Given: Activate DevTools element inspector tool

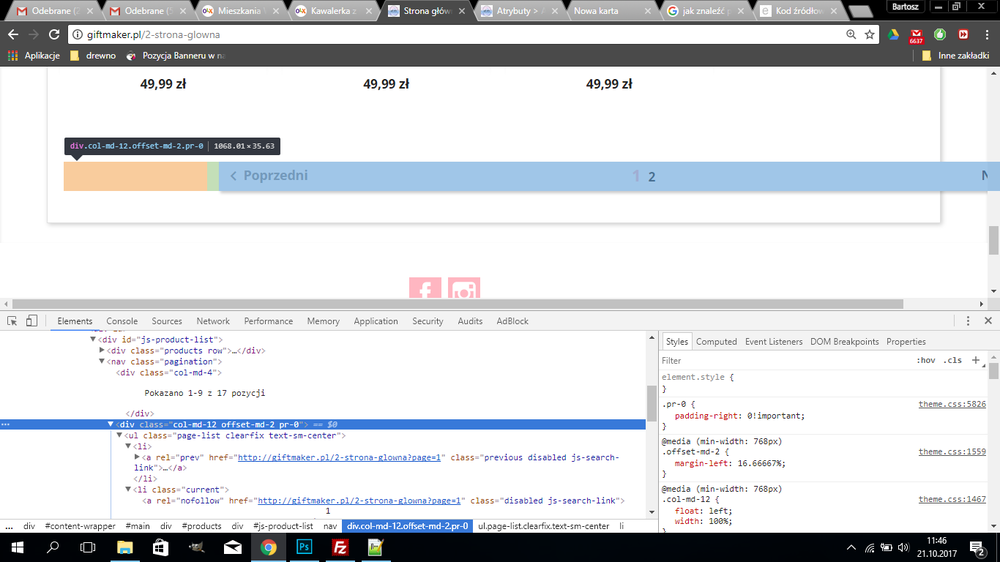Looking at the screenshot, I should coord(12,321).
